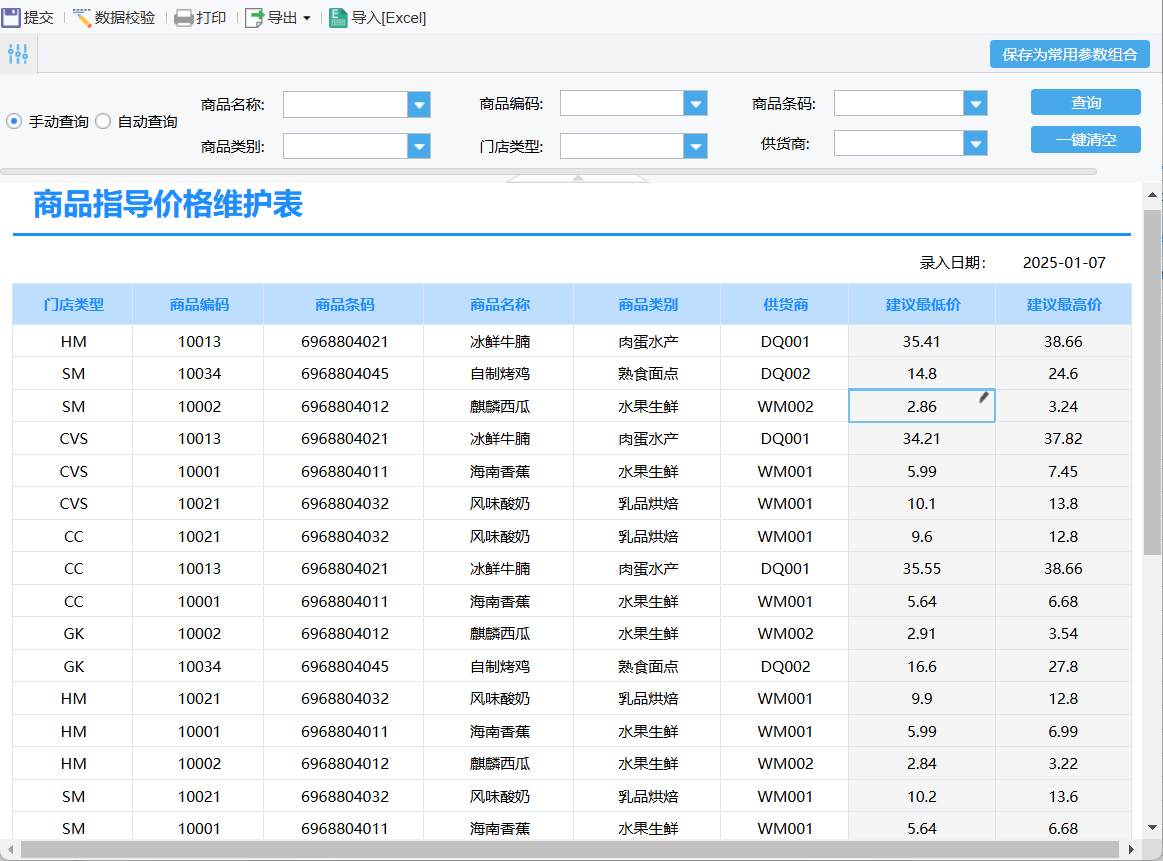Click 保存为常用参数组合 button

pyautogui.click(x=1069, y=54)
